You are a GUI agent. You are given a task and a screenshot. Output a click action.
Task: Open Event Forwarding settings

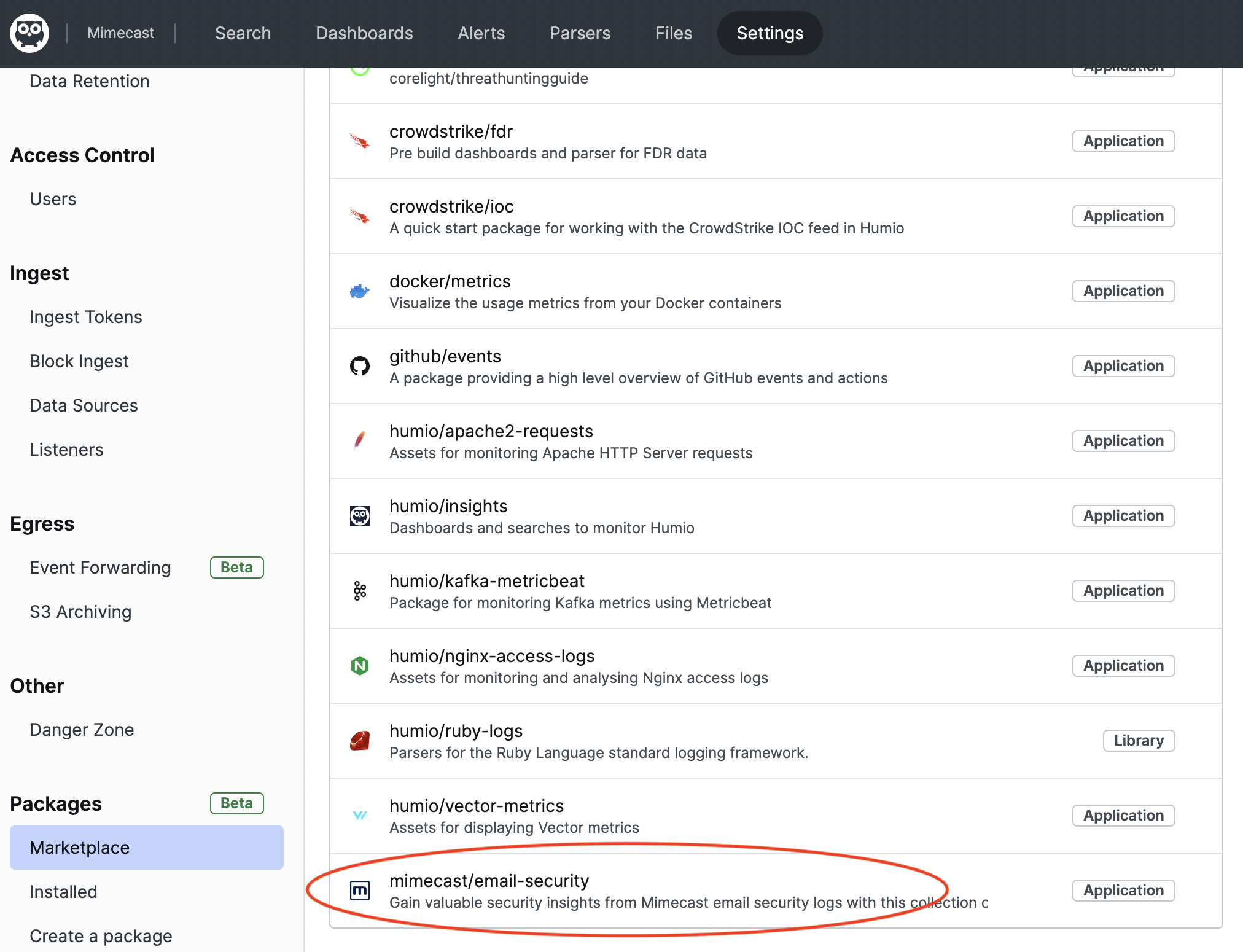tap(100, 568)
